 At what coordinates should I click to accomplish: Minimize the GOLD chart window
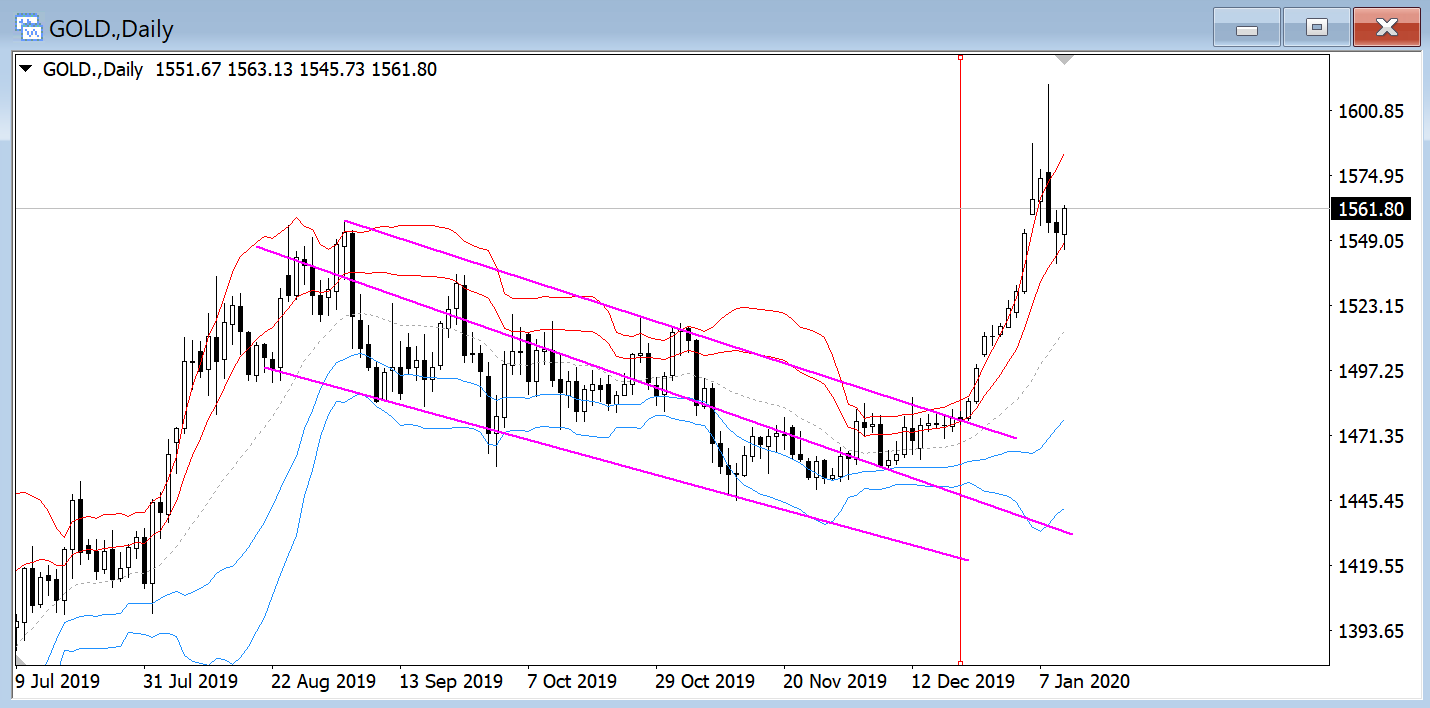point(1246,28)
